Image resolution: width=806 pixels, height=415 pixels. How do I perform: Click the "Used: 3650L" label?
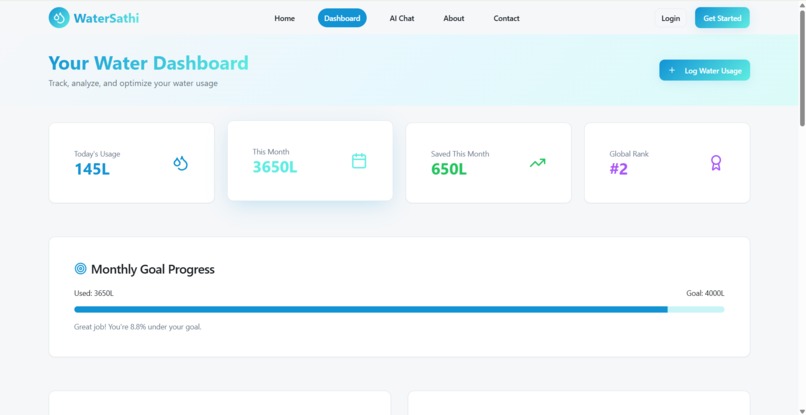(94, 293)
